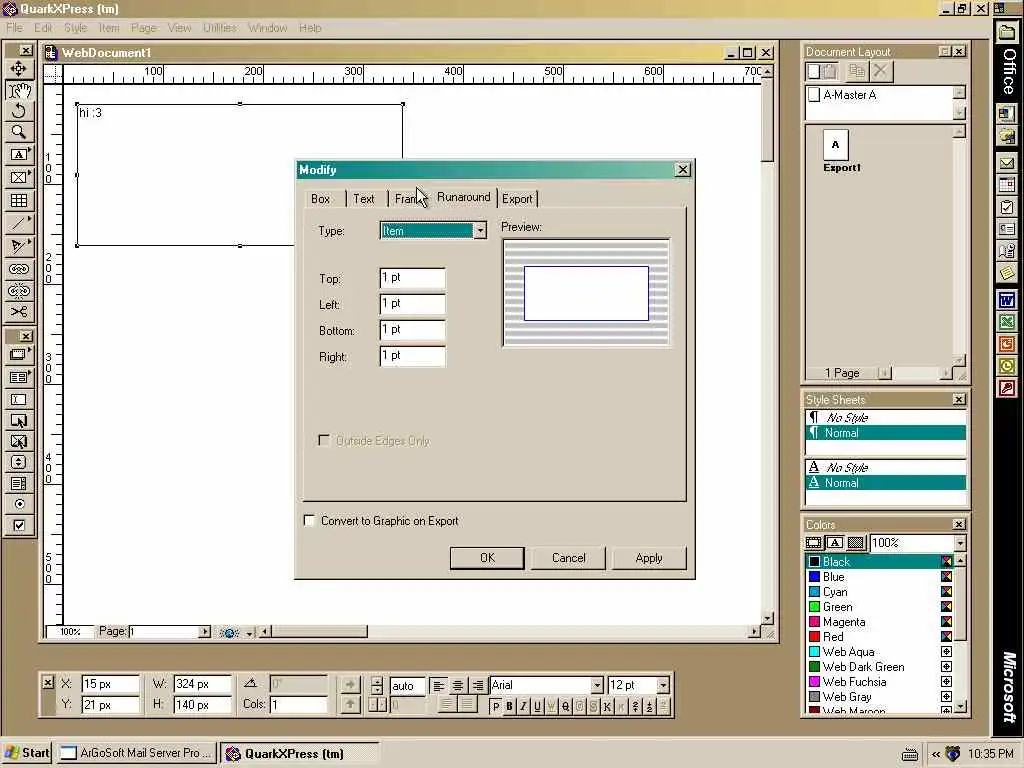Select the Rotation tool

[x=19, y=110]
